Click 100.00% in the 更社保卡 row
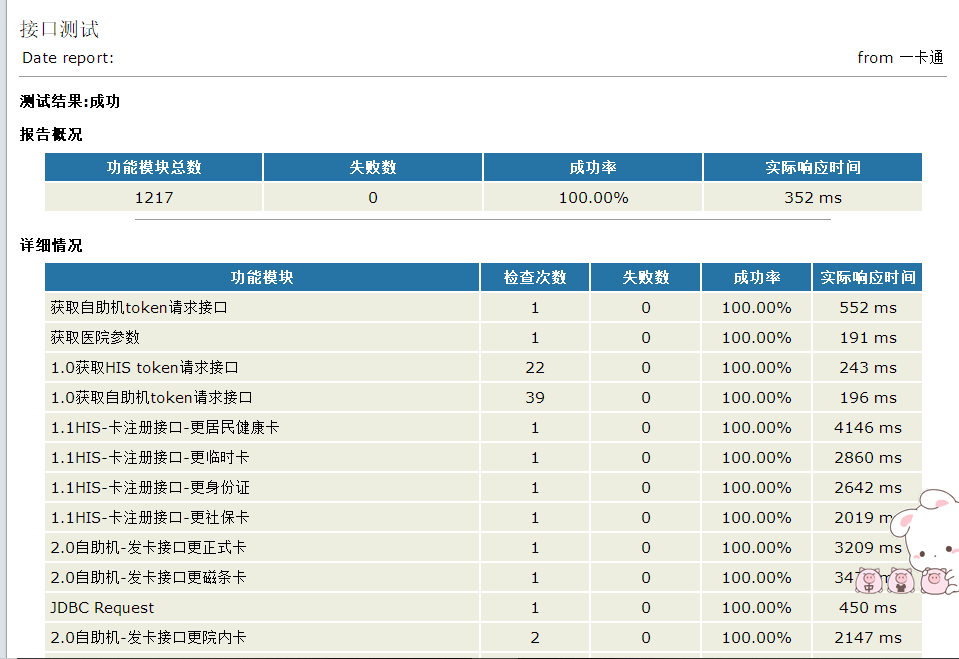 (757, 517)
